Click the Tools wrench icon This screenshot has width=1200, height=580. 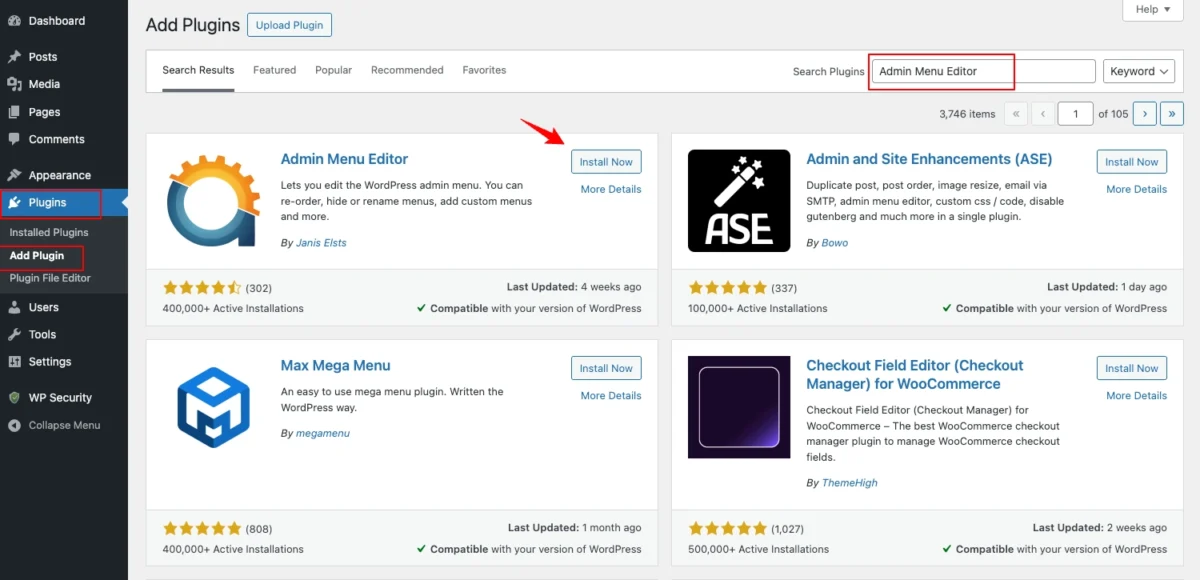(x=14, y=334)
